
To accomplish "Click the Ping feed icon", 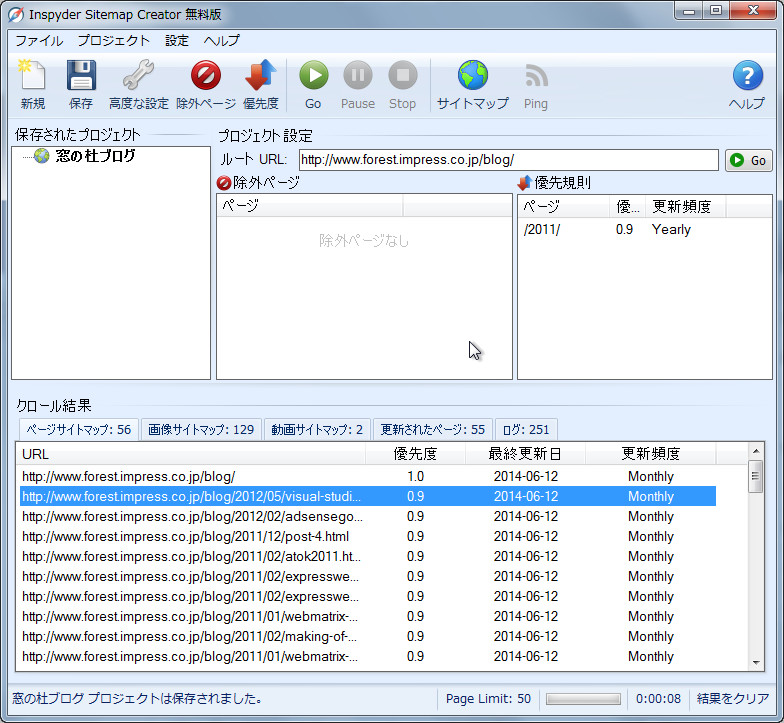I will click(536, 76).
